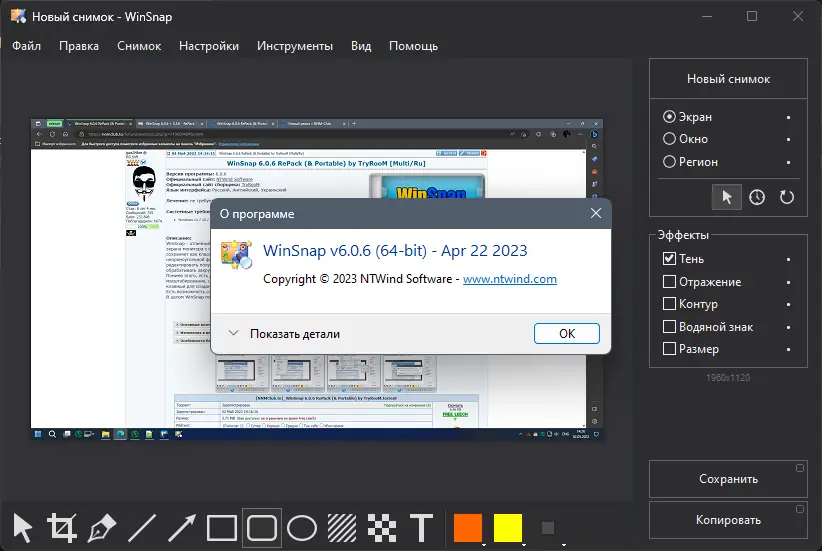Select the Text tool

(421, 528)
